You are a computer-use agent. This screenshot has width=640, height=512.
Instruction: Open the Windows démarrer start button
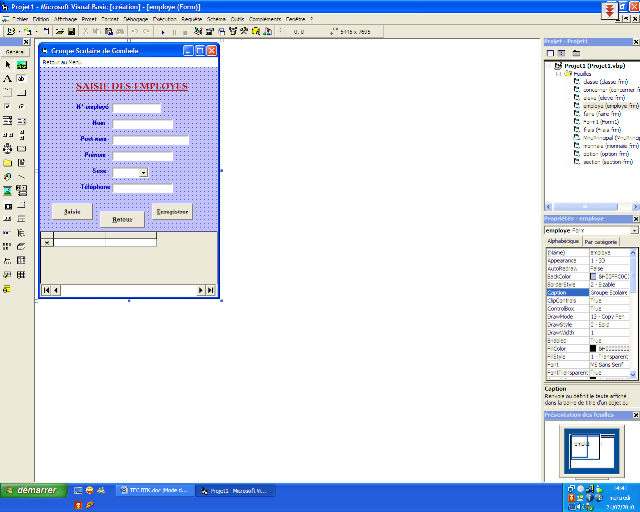(33, 490)
